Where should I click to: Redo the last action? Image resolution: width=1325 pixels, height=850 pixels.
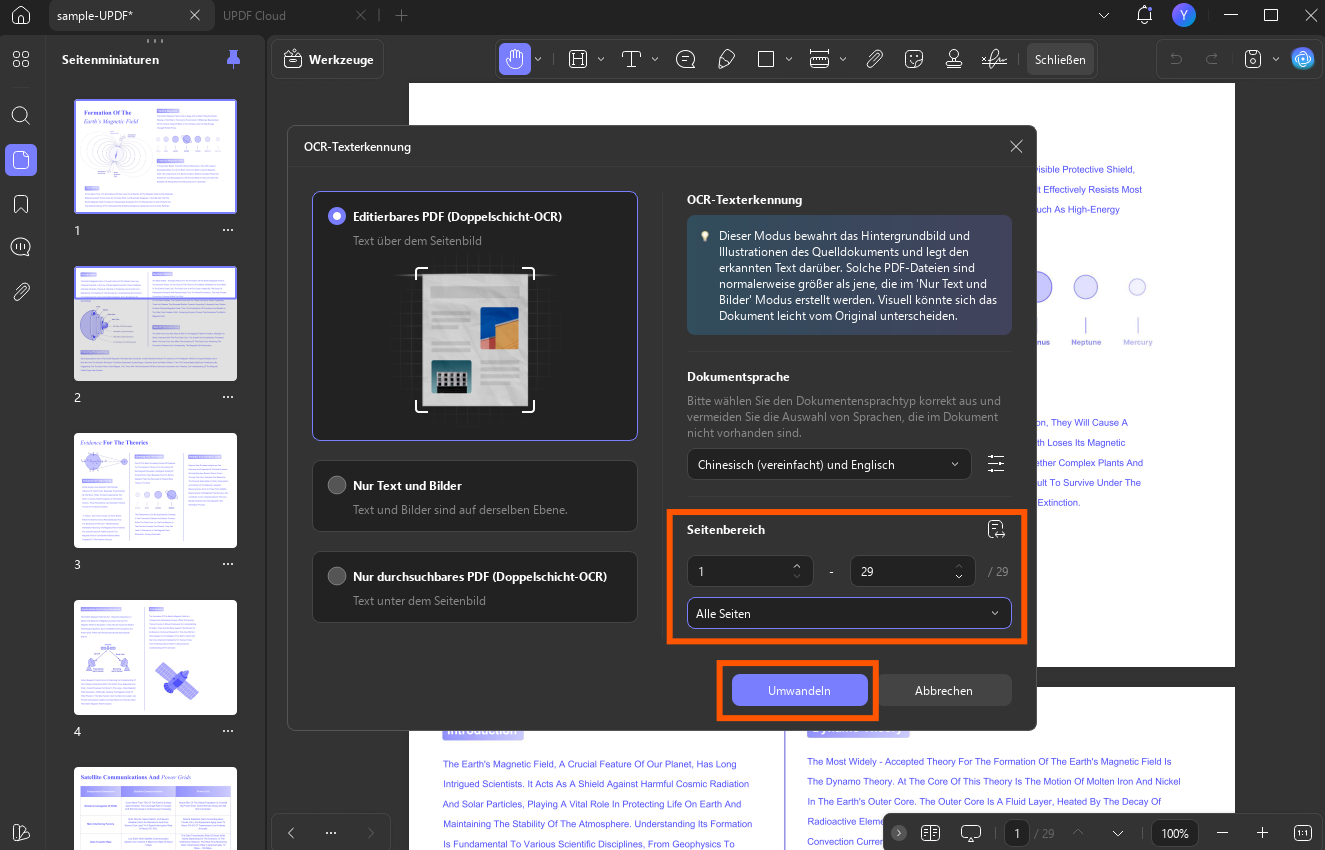tap(1213, 59)
